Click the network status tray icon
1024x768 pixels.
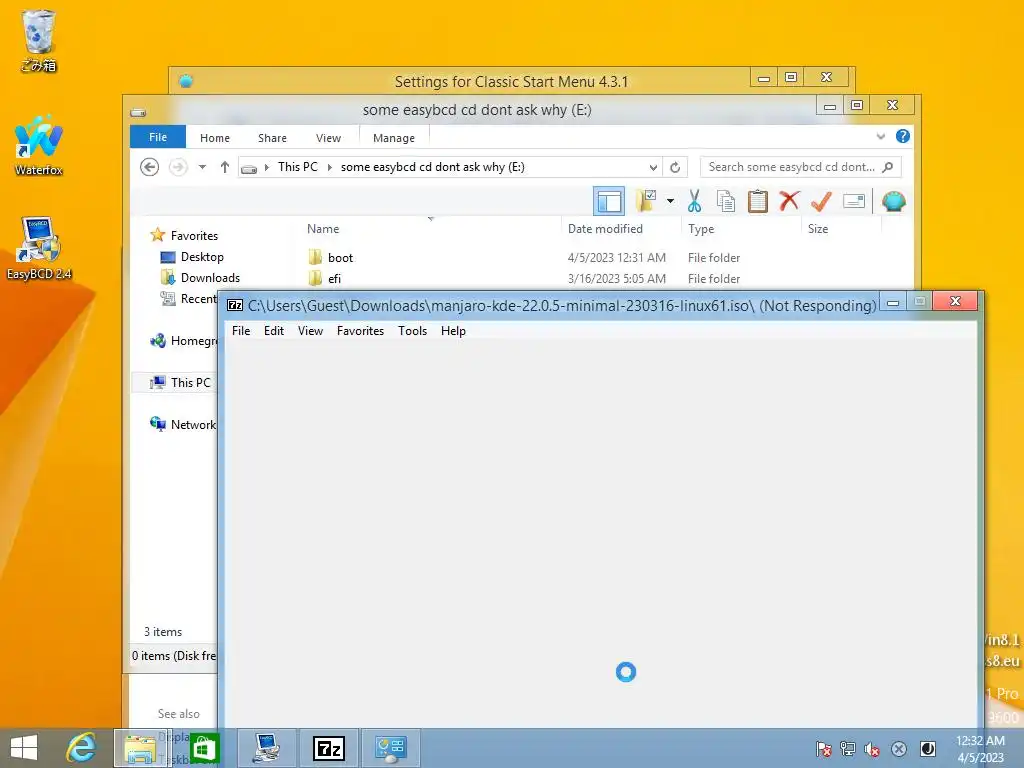[x=848, y=749]
